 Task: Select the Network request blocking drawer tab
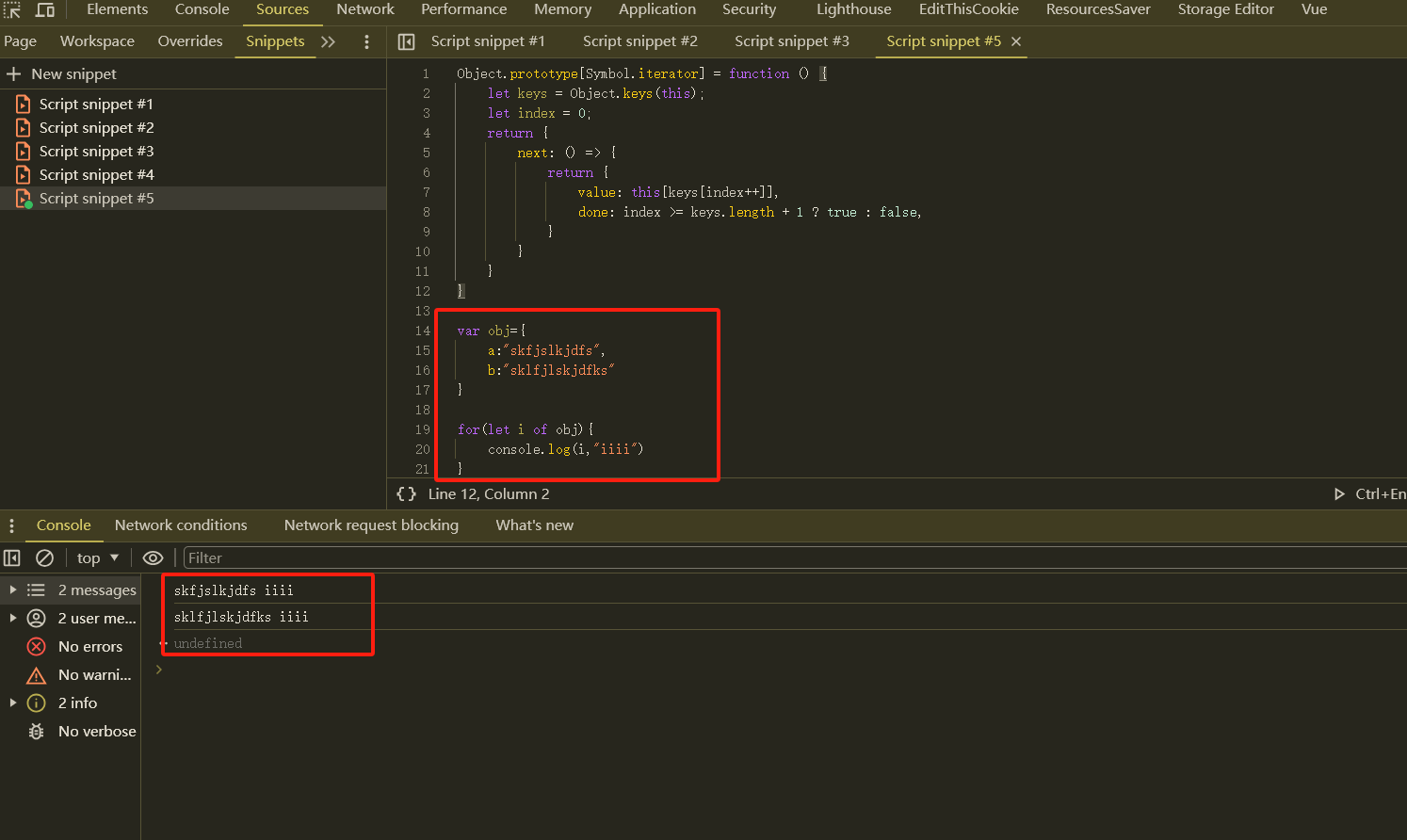tap(371, 525)
